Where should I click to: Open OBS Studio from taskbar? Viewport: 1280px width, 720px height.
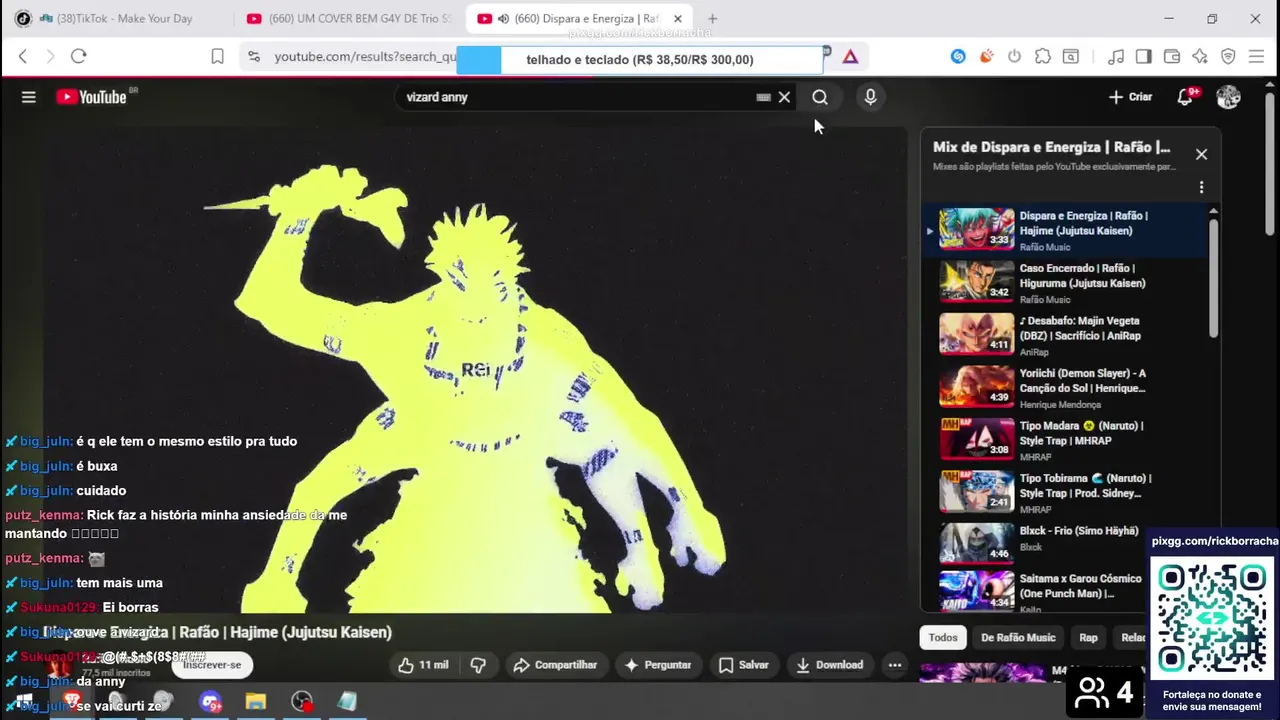click(302, 702)
